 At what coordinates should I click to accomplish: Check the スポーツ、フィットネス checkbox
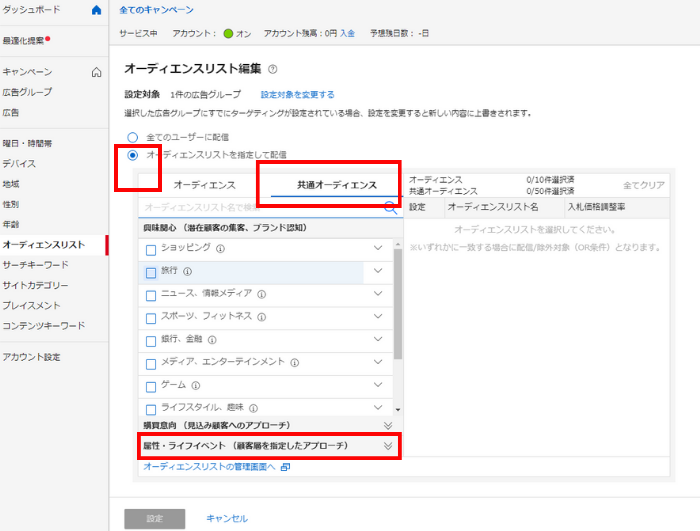[x=151, y=318]
